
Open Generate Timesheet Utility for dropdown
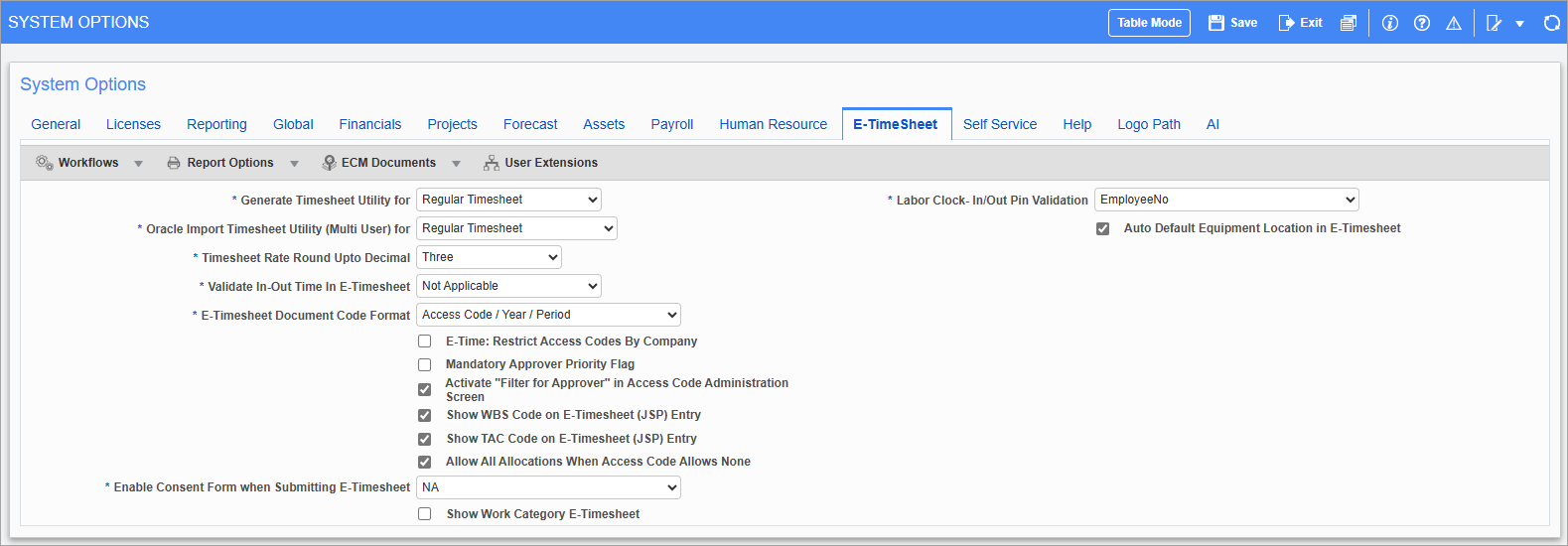pos(508,200)
